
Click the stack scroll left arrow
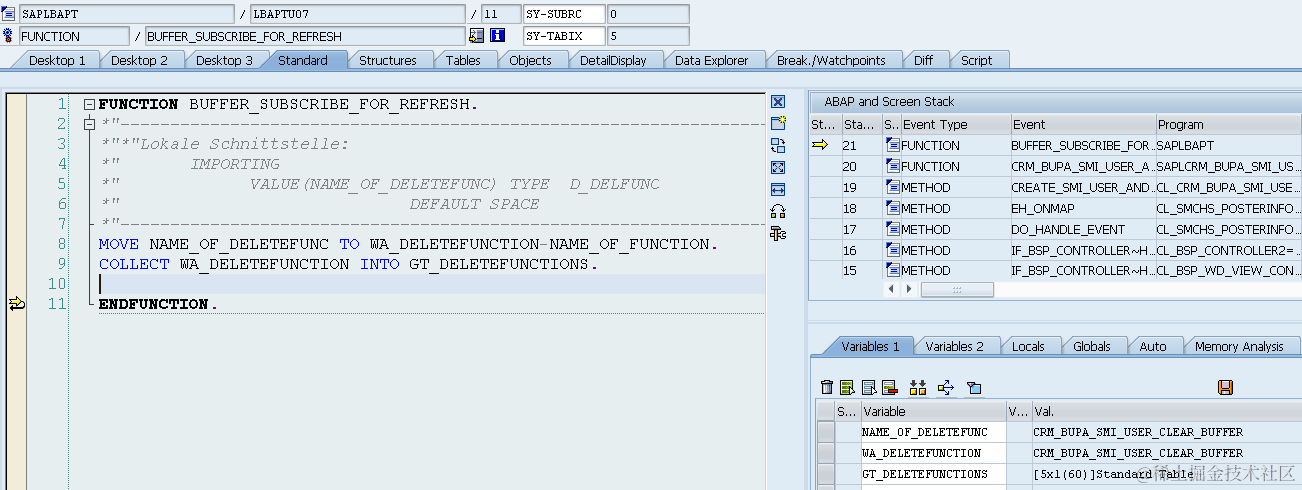(x=893, y=289)
